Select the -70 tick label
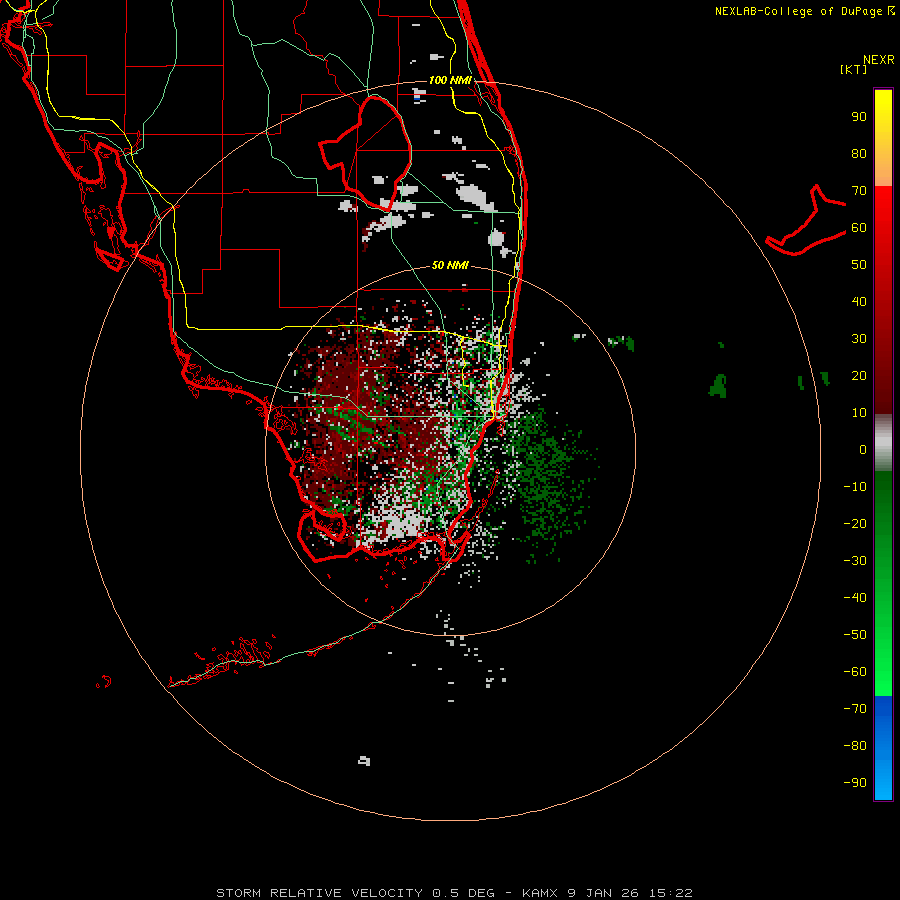 click(x=855, y=708)
